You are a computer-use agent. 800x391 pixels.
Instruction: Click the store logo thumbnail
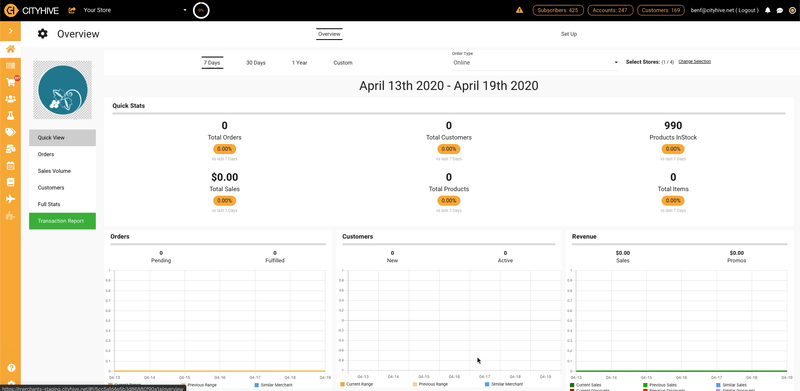pyautogui.click(x=63, y=90)
